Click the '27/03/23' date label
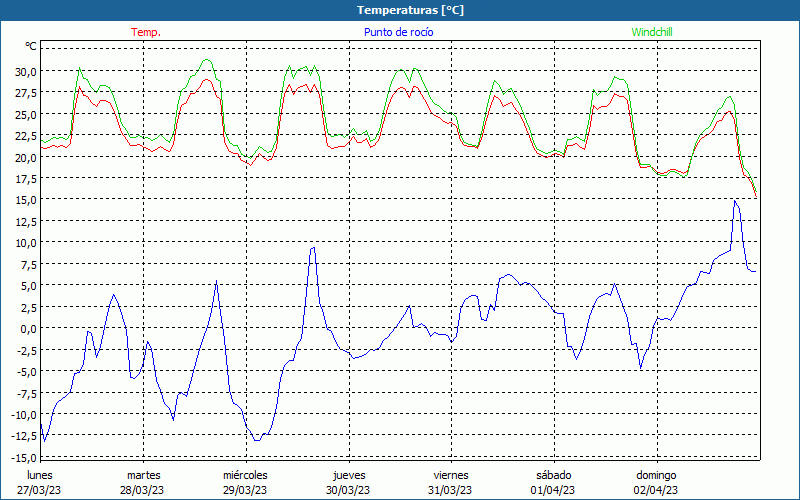800x500 pixels. [x=39, y=490]
